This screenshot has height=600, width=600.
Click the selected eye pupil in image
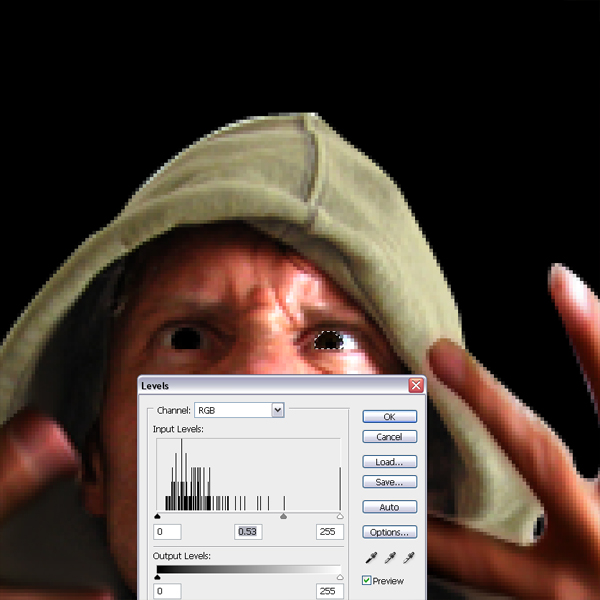point(328,340)
